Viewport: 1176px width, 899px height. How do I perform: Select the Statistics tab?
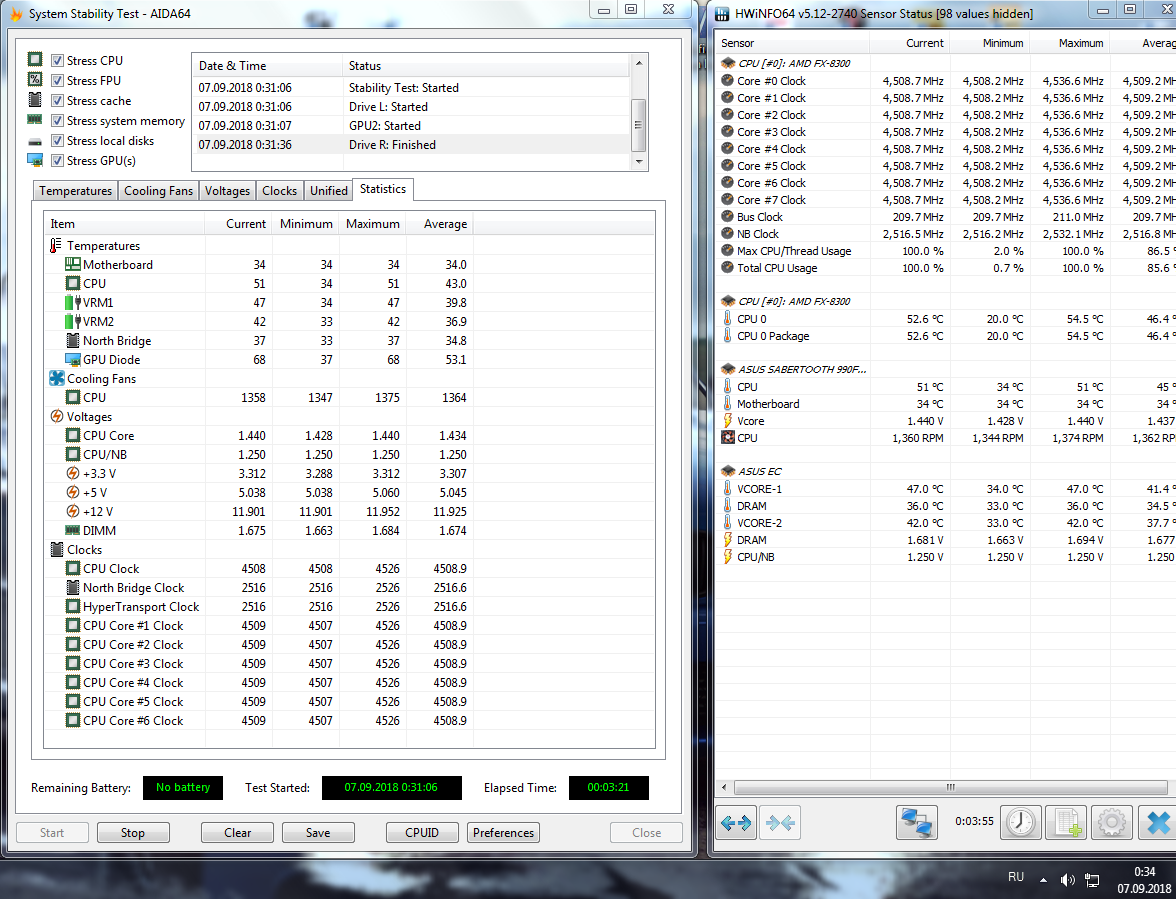pos(382,189)
